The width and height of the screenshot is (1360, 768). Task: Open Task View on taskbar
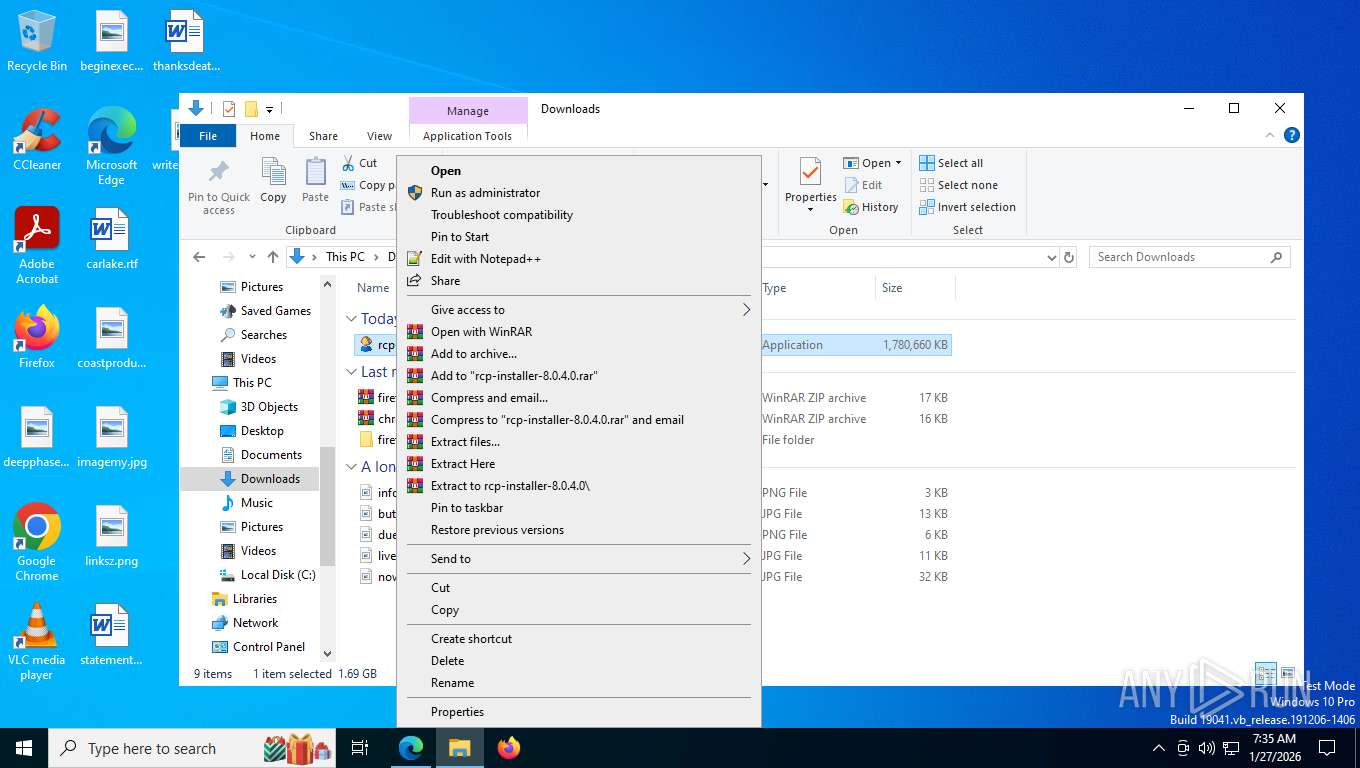point(360,748)
